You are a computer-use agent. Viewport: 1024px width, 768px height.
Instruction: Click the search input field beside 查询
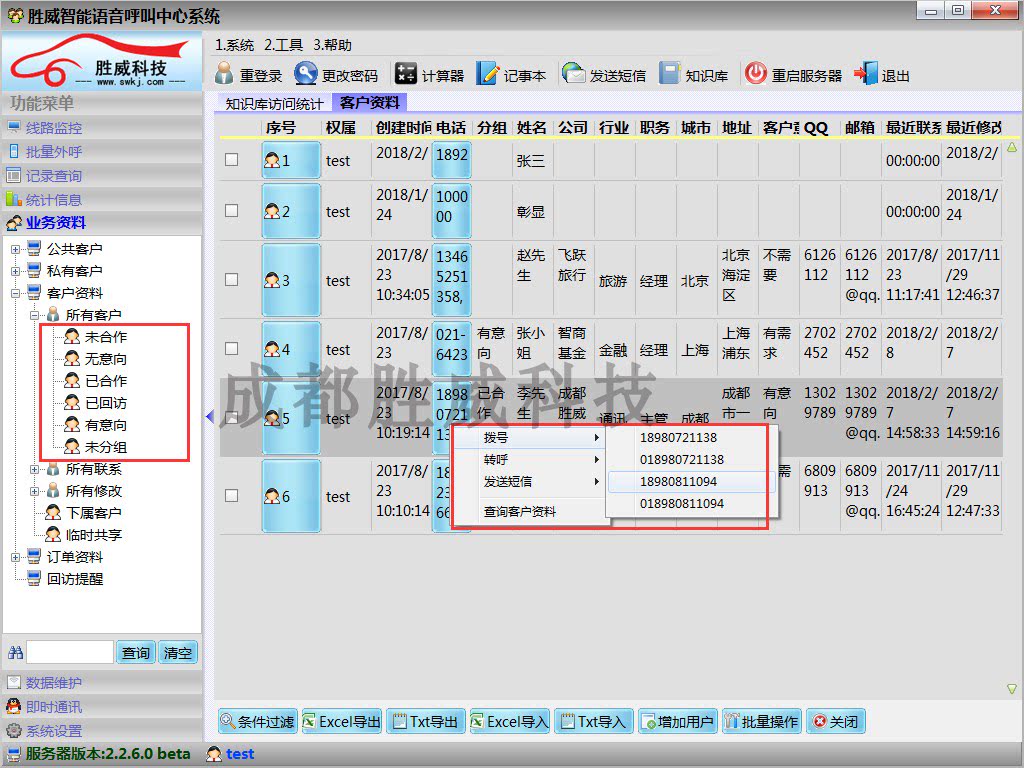click(69, 653)
